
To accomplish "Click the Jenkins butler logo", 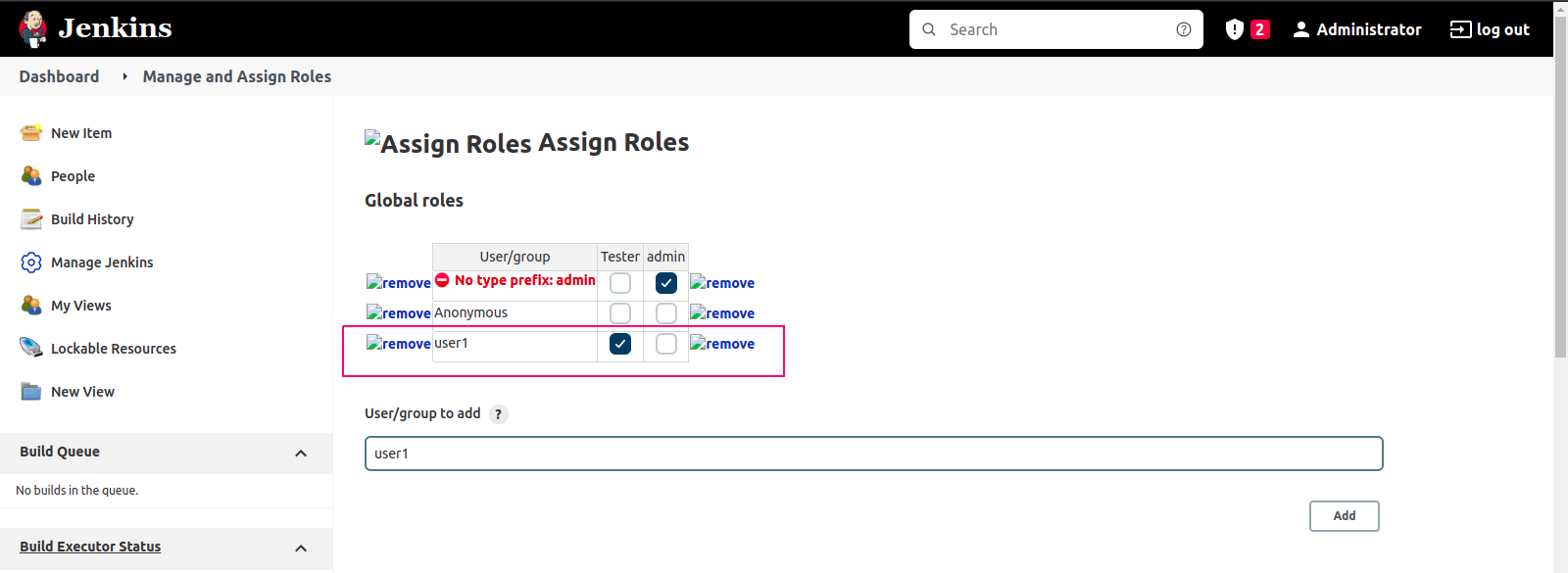I will click(x=32, y=29).
